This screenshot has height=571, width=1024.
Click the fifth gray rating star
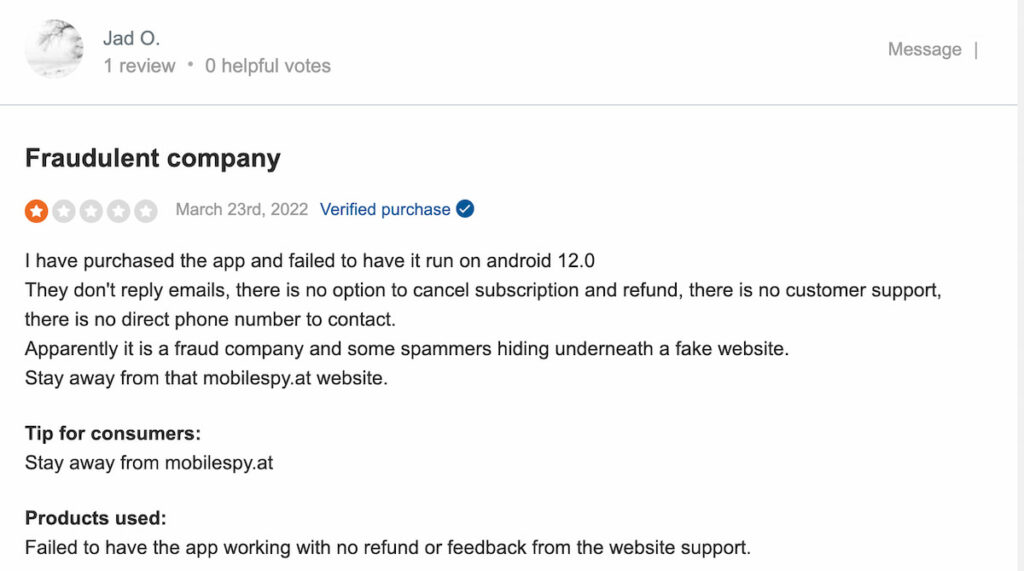click(x=146, y=210)
